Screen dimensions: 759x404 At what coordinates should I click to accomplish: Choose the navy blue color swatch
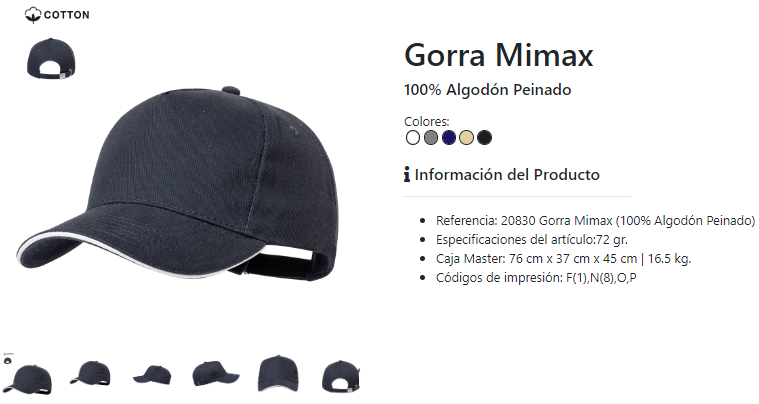click(x=449, y=138)
